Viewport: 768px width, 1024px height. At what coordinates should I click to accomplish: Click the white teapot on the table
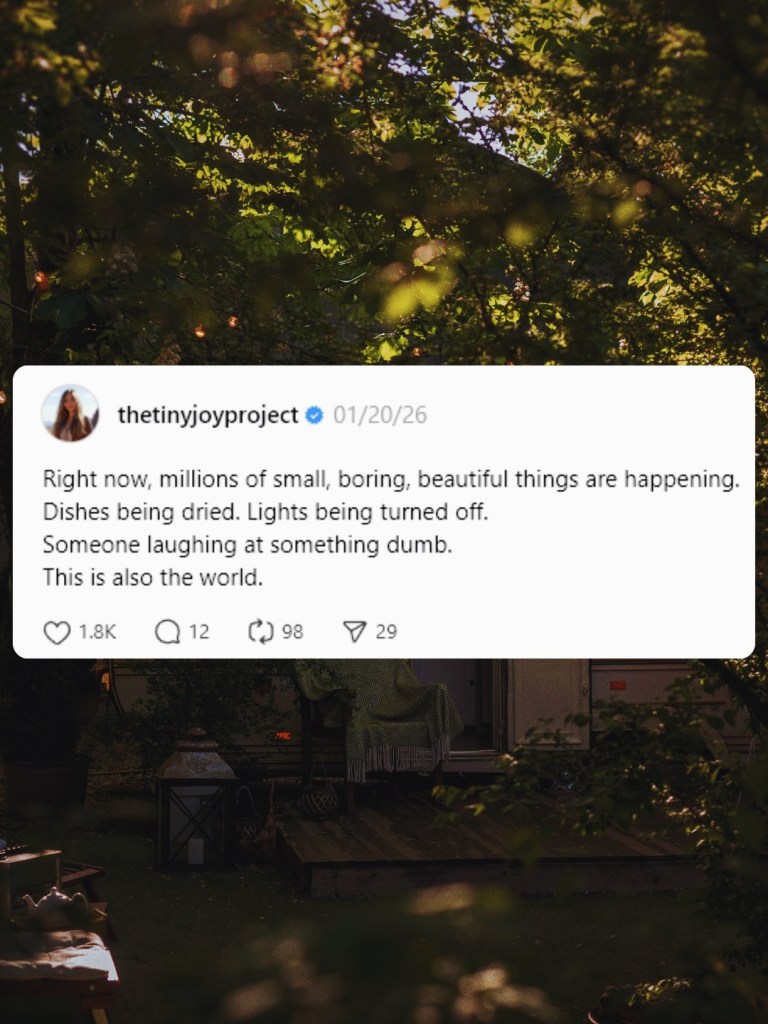point(56,906)
